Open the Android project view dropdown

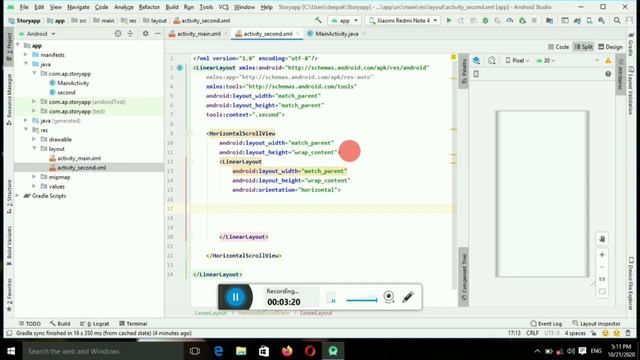pyautogui.click(x=37, y=34)
